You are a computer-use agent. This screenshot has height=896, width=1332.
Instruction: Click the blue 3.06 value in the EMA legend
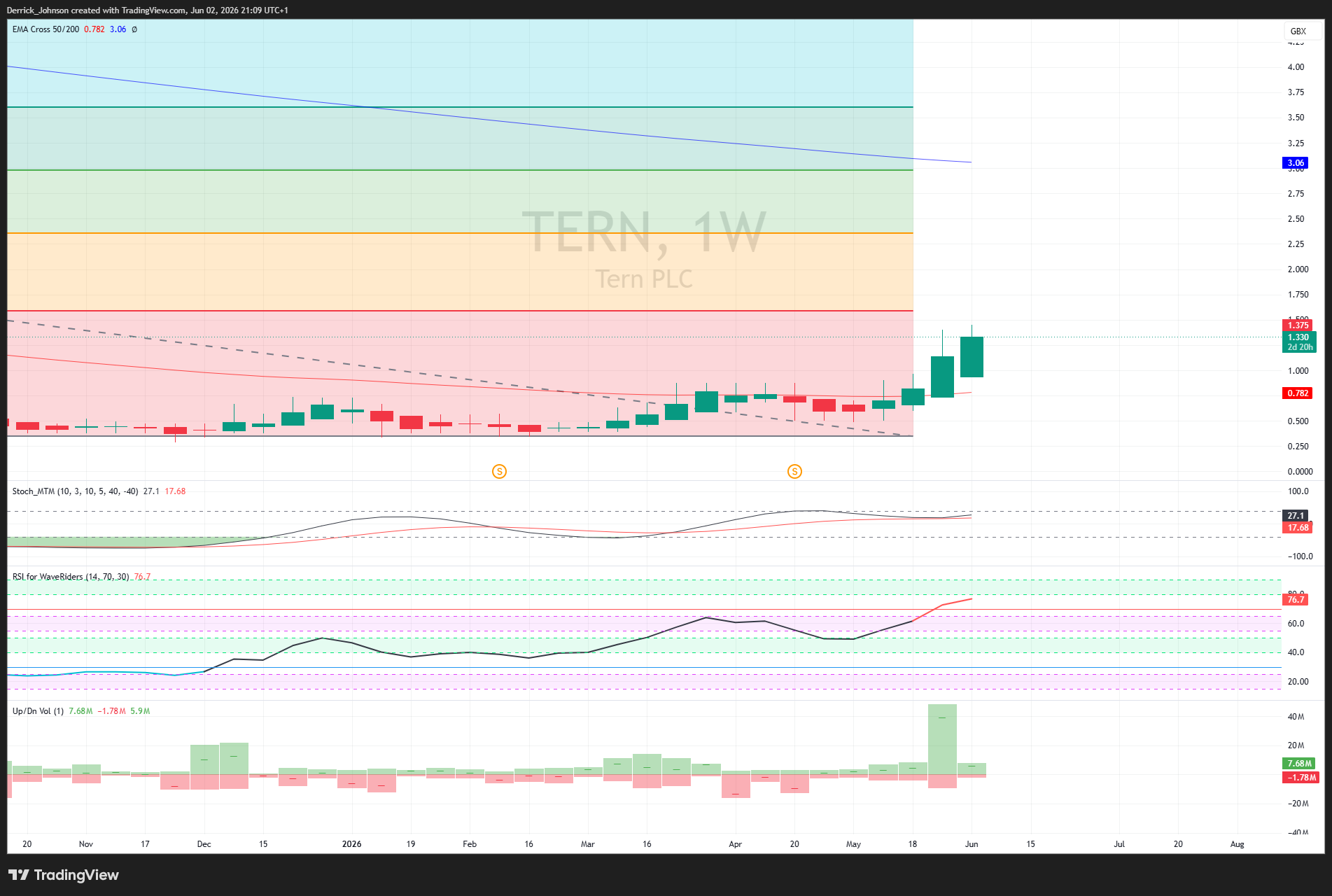(118, 29)
